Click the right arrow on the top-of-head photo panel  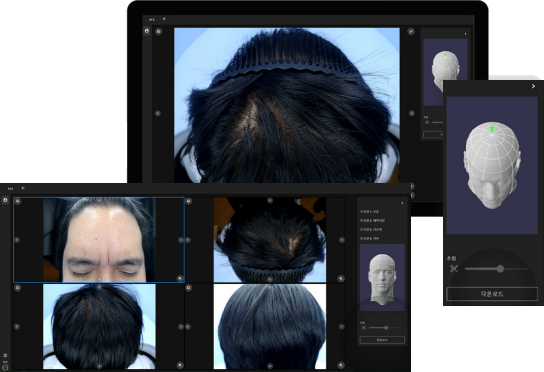coord(180,327)
